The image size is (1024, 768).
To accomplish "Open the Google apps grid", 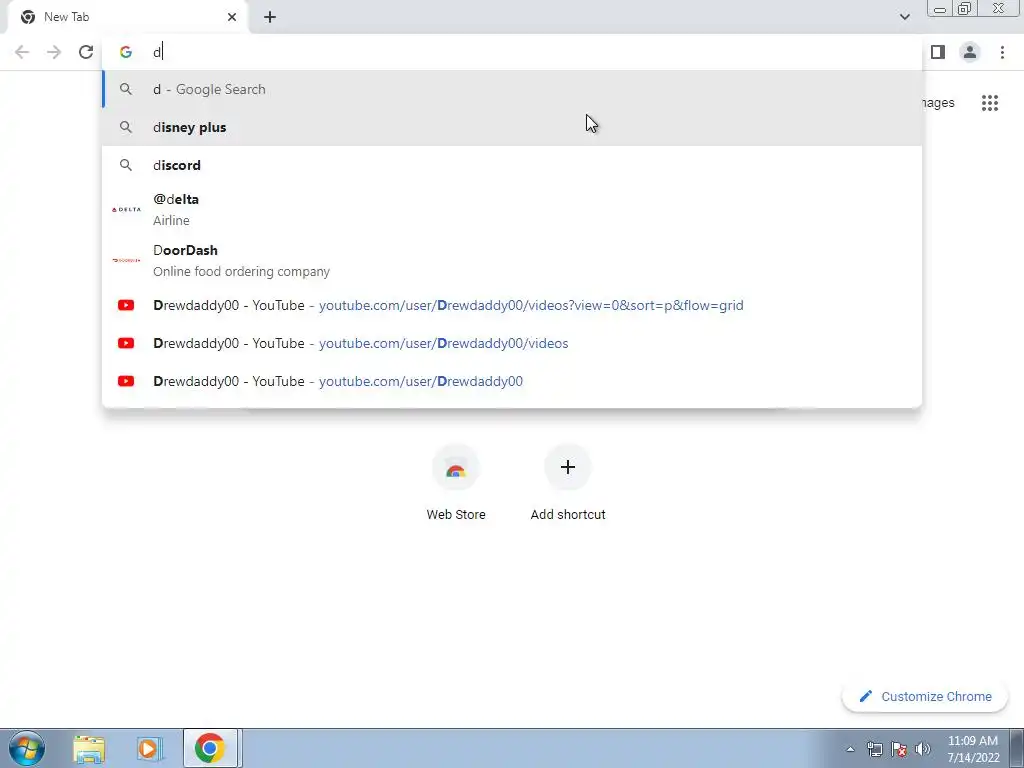I will [x=989, y=103].
